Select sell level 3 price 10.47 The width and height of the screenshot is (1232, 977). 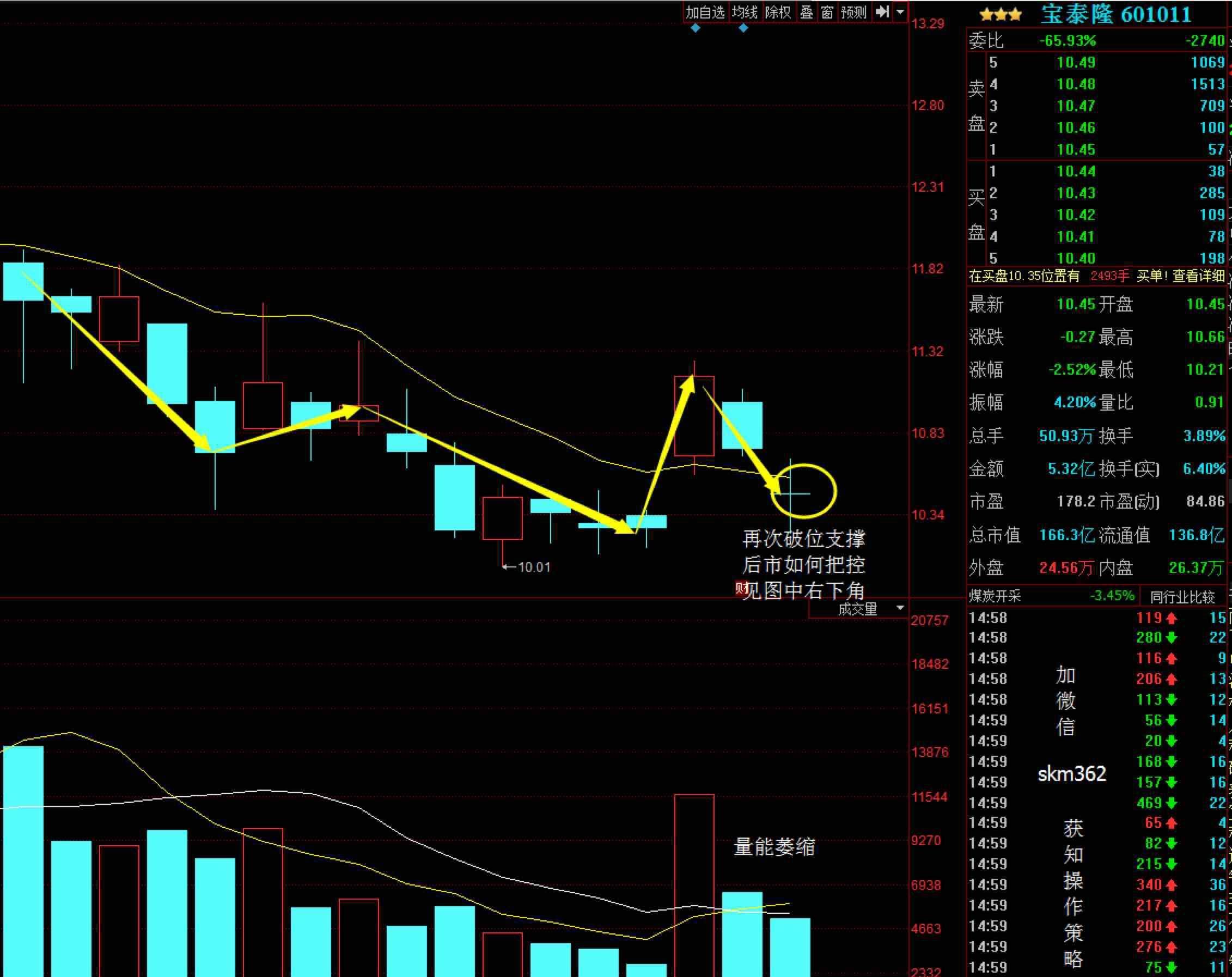(x=1076, y=106)
